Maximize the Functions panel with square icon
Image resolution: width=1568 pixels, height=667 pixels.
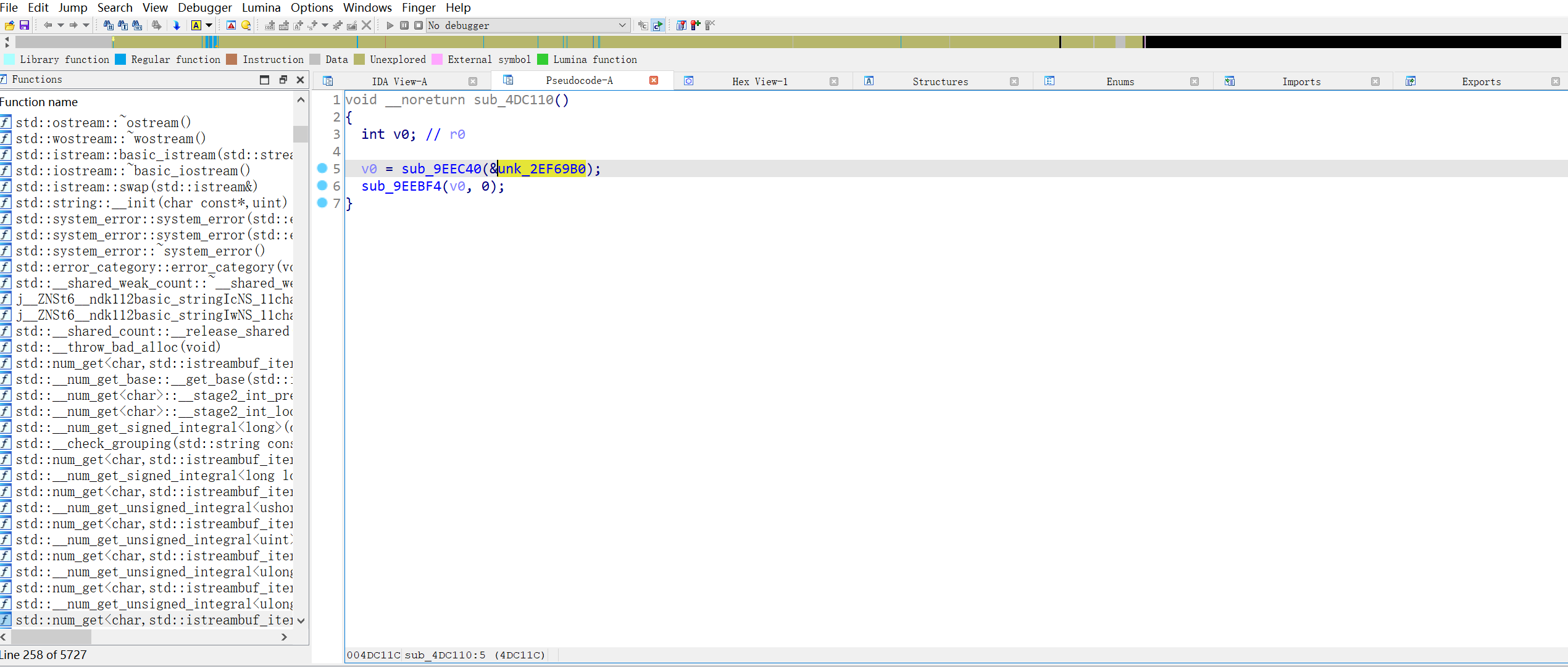[x=265, y=80]
